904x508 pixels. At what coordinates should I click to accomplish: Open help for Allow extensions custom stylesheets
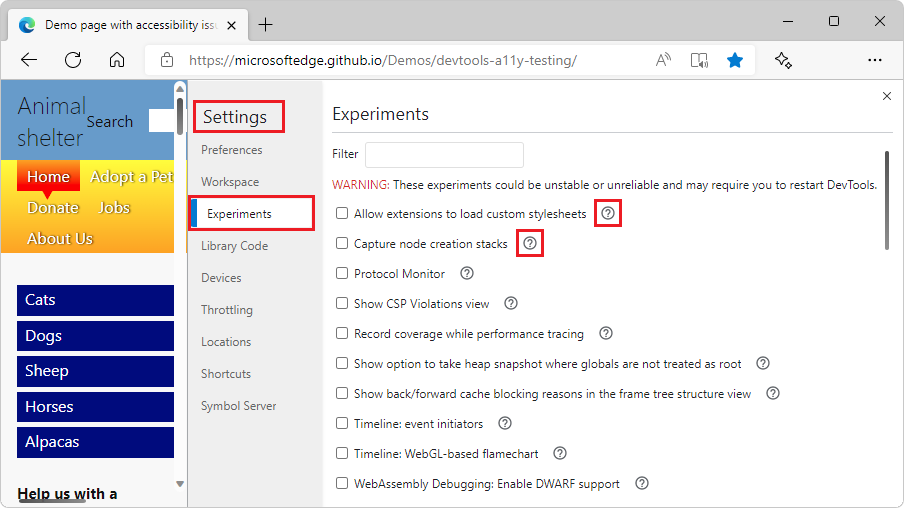608,213
